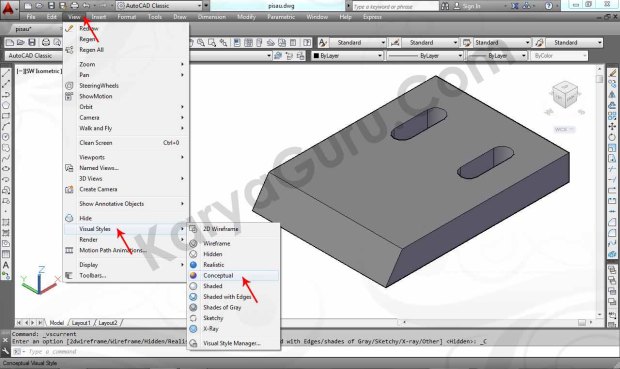The height and width of the screenshot is (369, 620).
Task: Choose Shaded with Edges visual style
Action: [x=233, y=297]
